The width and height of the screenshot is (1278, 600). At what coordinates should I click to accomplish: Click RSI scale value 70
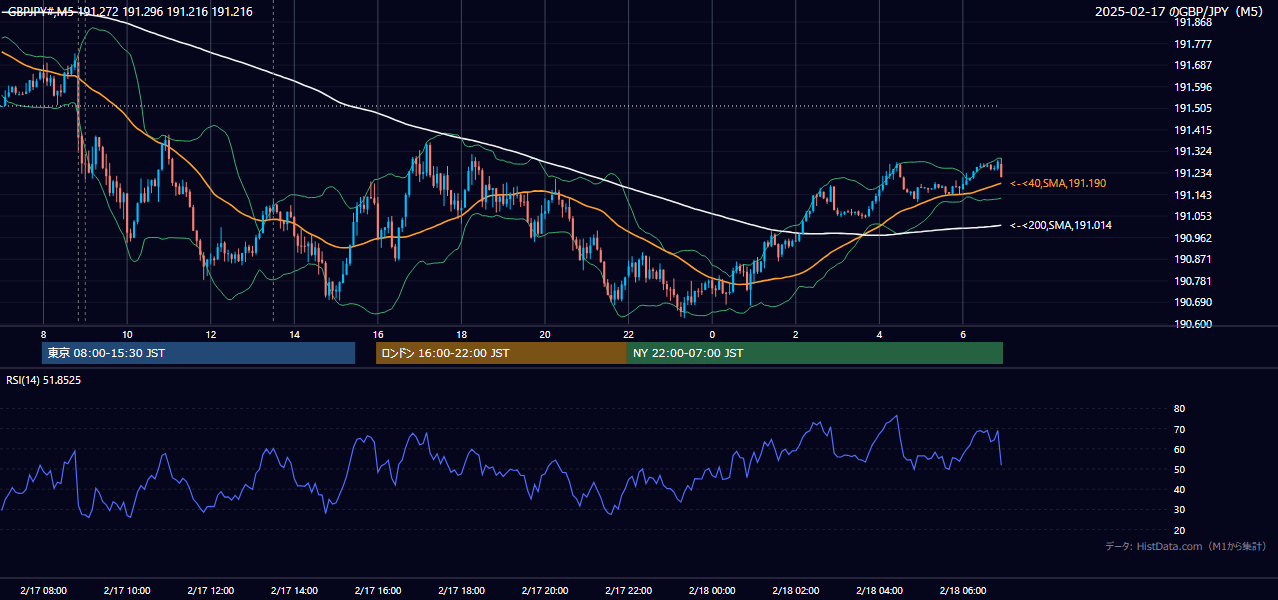point(1180,429)
